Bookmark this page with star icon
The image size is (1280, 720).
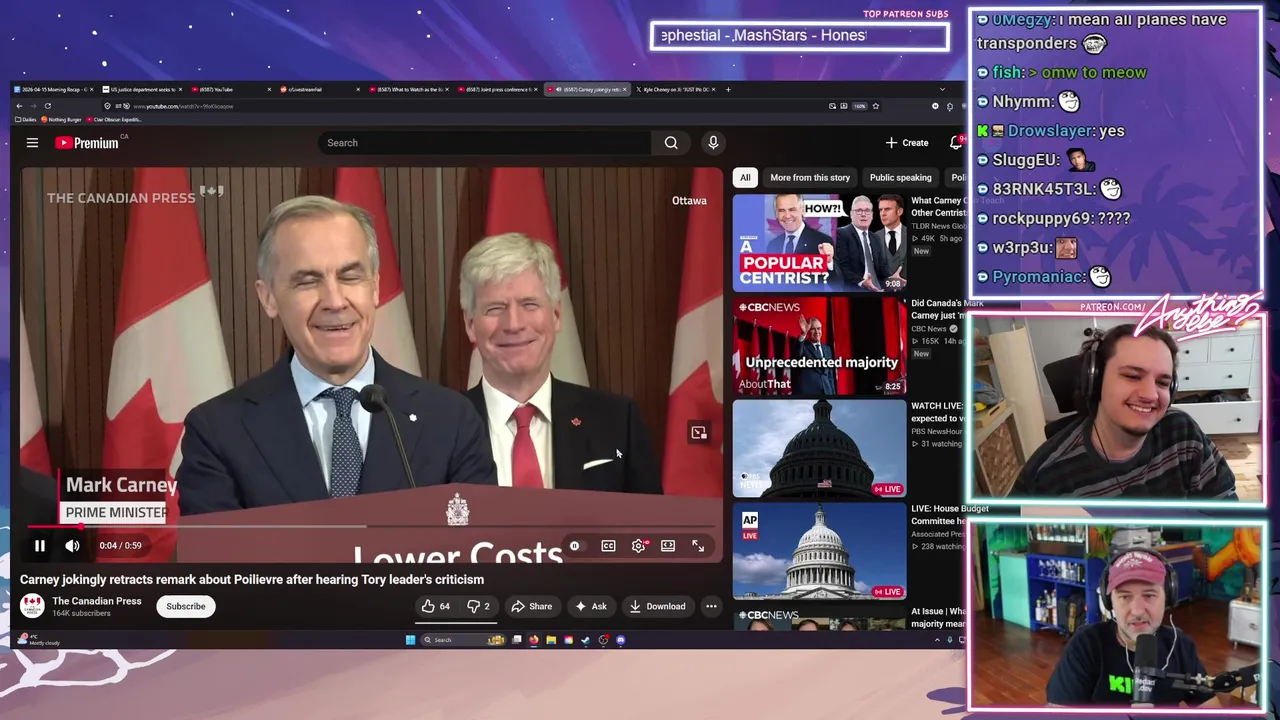pos(876,106)
